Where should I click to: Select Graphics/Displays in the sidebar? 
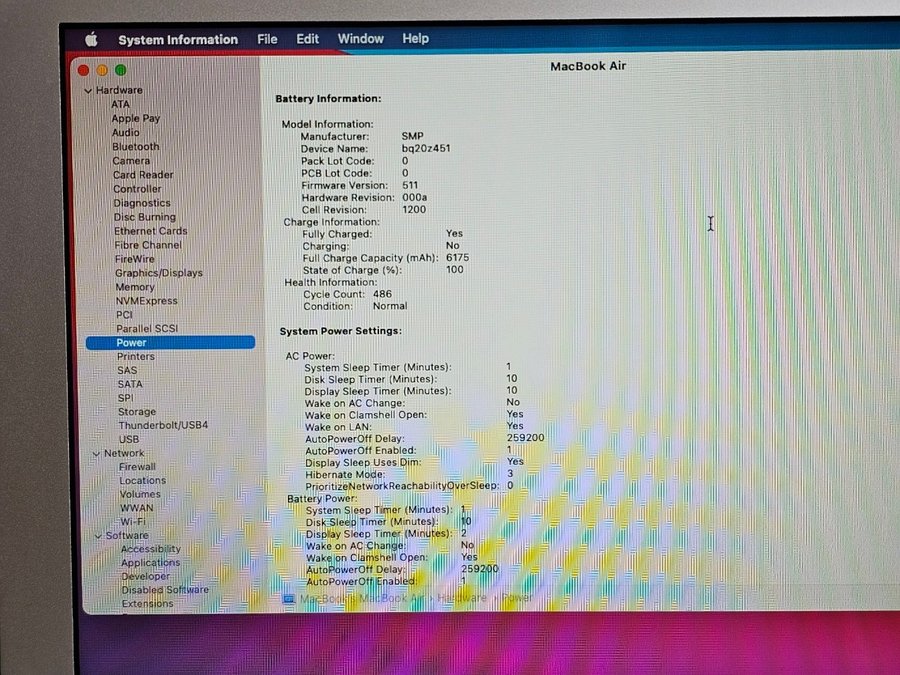tap(159, 273)
